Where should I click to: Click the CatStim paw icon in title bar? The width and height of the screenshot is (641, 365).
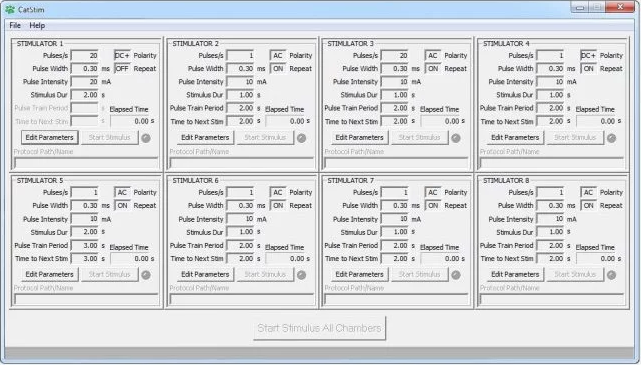[x=10, y=9]
